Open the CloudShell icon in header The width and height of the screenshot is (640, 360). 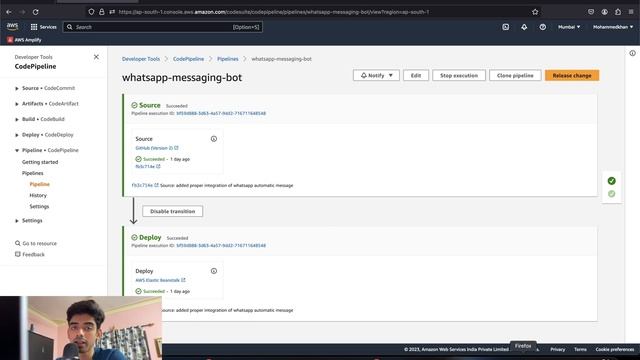click(505, 27)
